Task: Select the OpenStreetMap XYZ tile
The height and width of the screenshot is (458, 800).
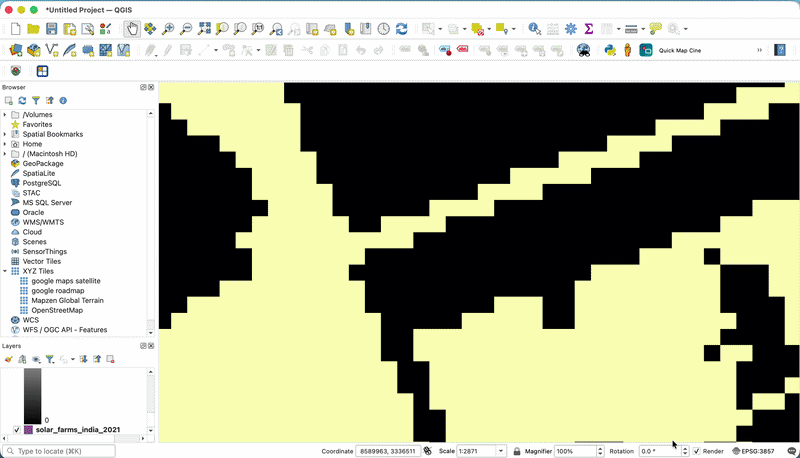Action: (x=57, y=310)
